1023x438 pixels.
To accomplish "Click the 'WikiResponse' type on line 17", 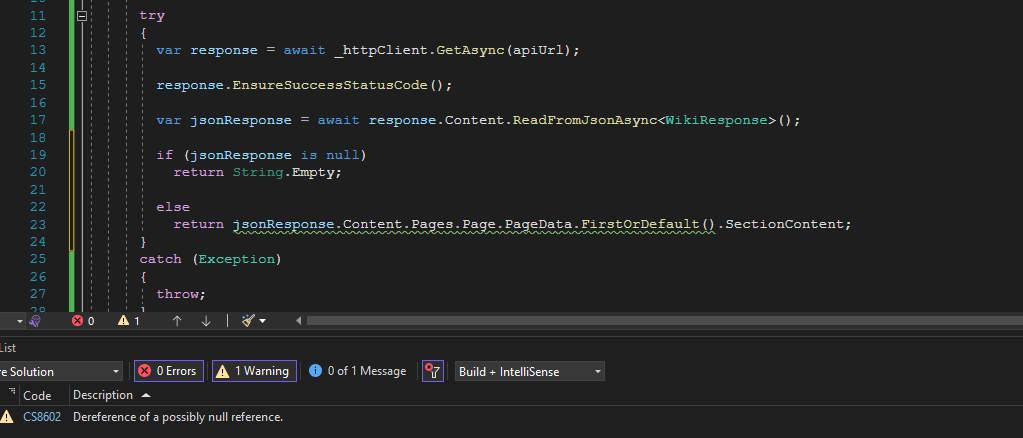I will point(716,120).
